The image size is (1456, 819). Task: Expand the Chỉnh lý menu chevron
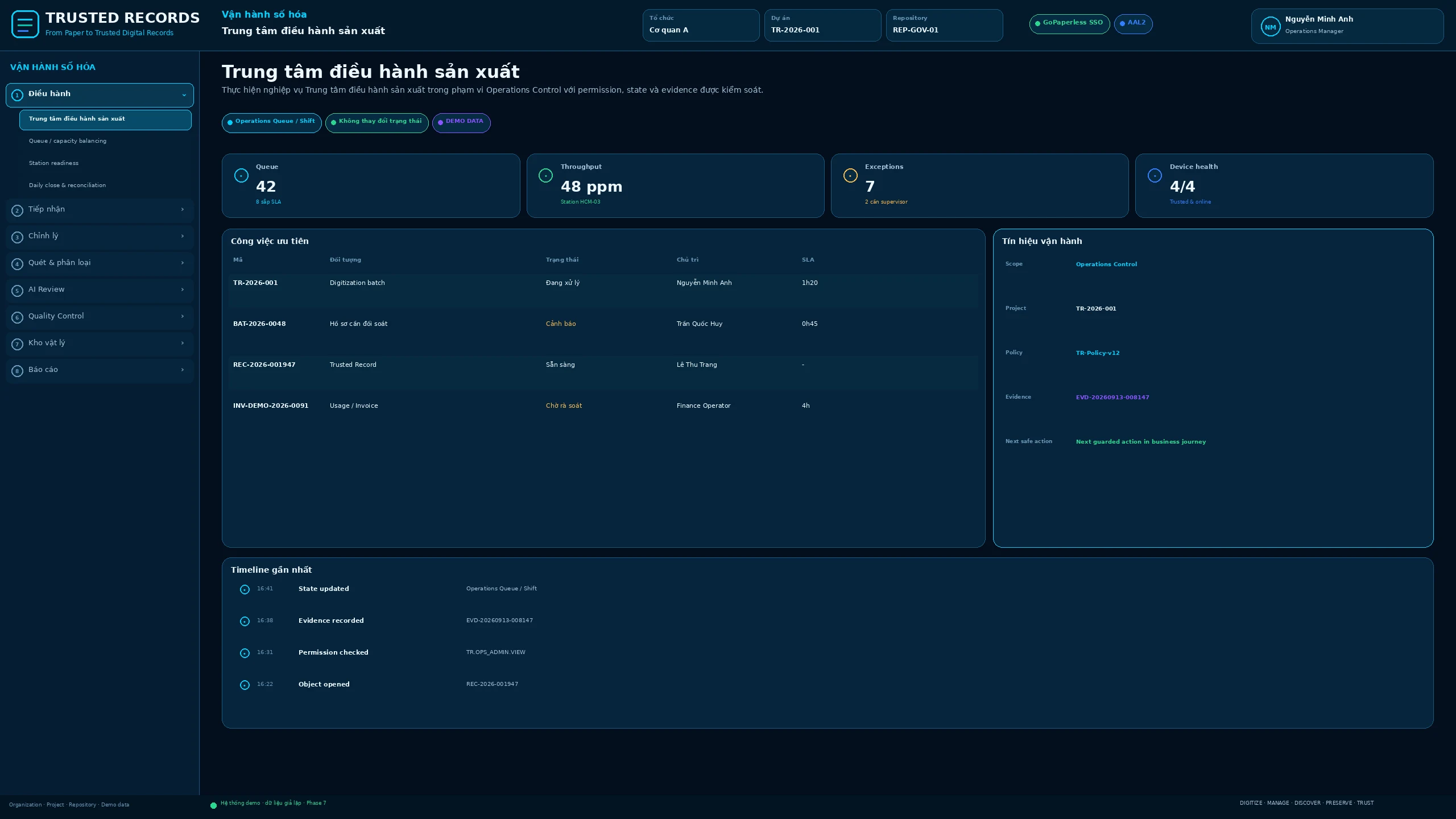183,236
